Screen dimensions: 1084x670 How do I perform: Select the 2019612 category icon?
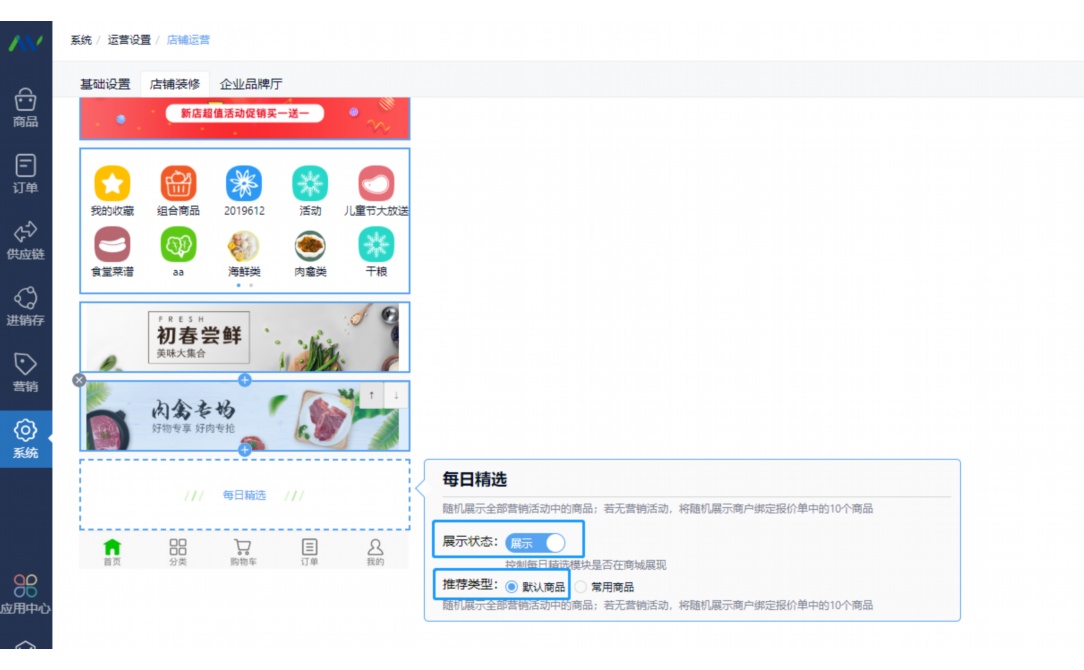point(244,183)
